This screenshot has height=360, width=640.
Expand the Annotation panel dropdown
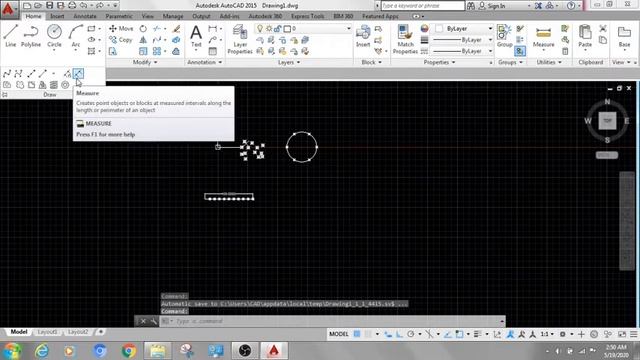[x=204, y=62]
